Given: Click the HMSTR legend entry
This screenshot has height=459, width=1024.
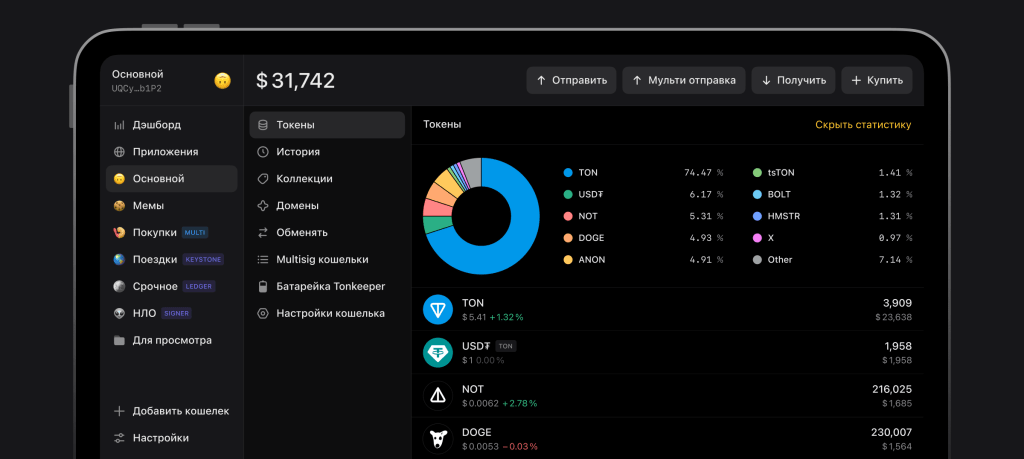Looking at the screenshot, I should coord(832,216).
